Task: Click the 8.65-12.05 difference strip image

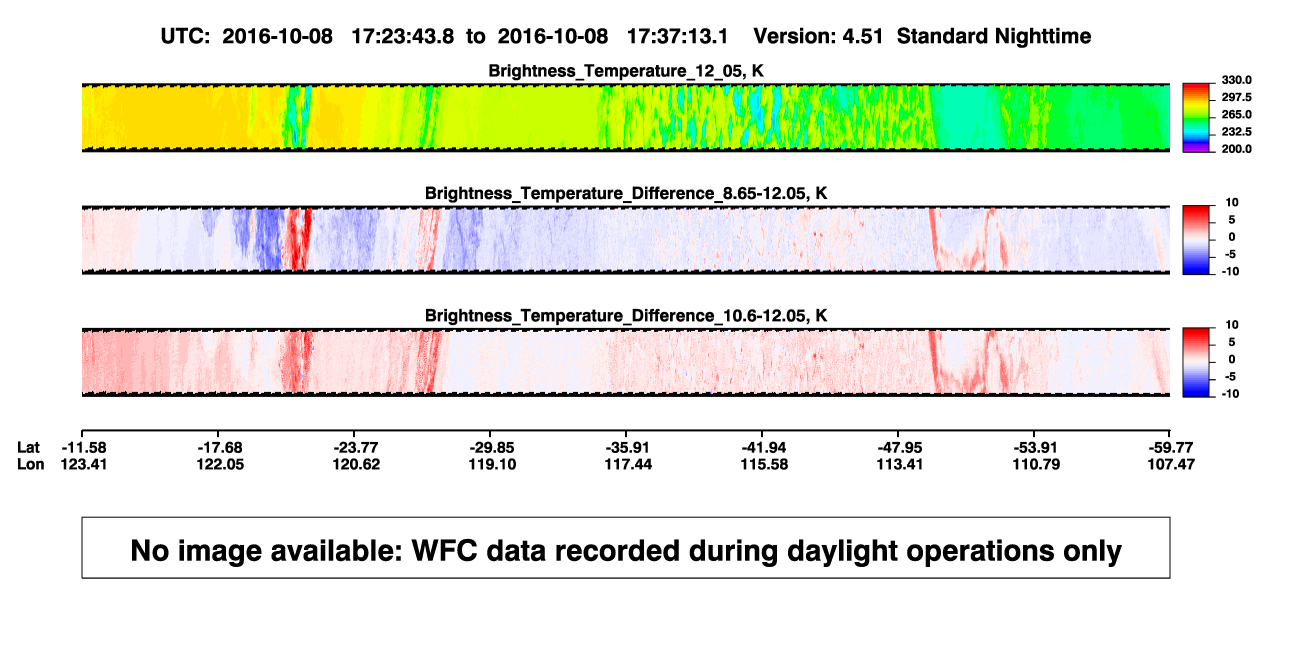Action: click(625, 239)
